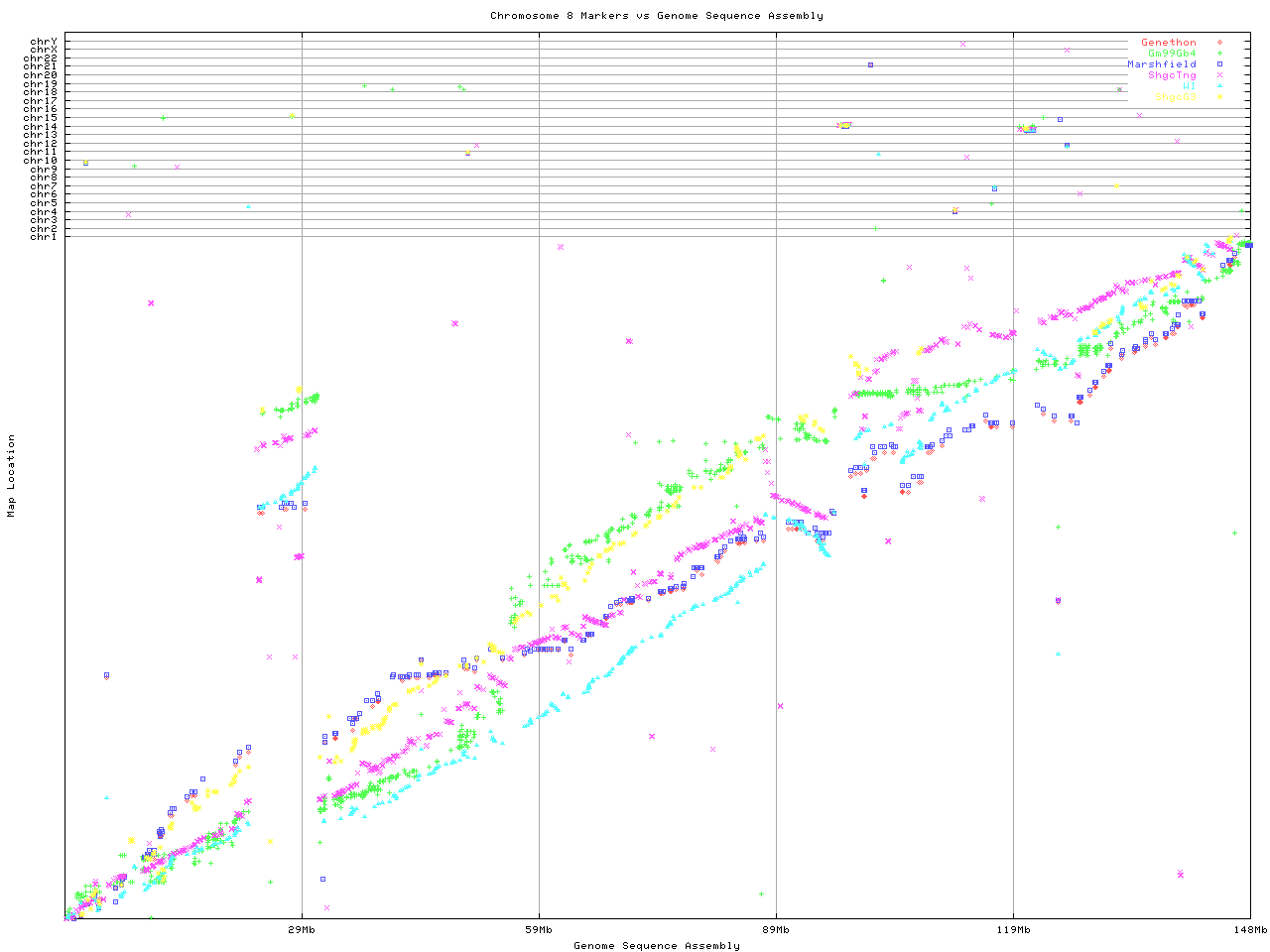Click the Map Location y-axis label
The height and width of the screenshot is (952, 1270).
(12, 476)
